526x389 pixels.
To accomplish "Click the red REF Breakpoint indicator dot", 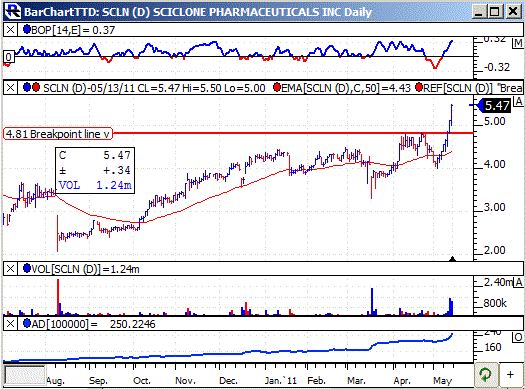I will (x=419, y=88).
